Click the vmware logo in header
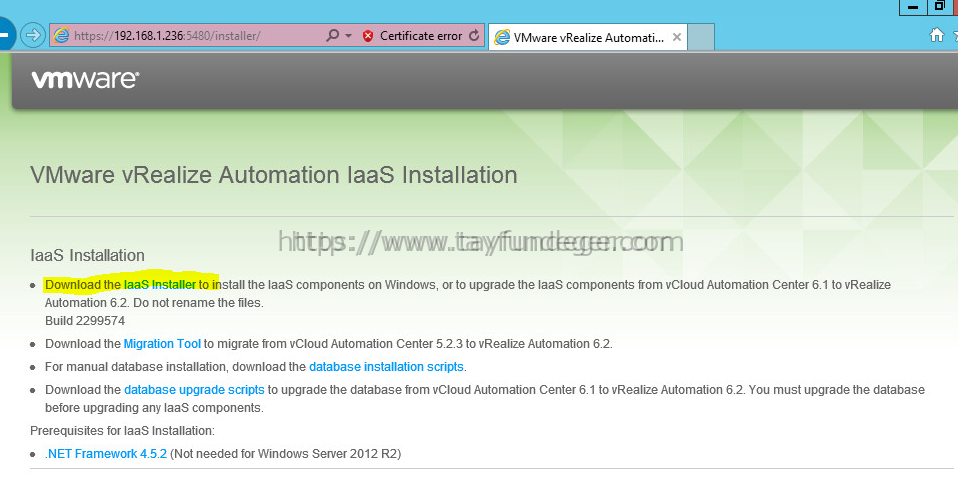Screen dimensions: 958x482 click(x=86, y=79)
